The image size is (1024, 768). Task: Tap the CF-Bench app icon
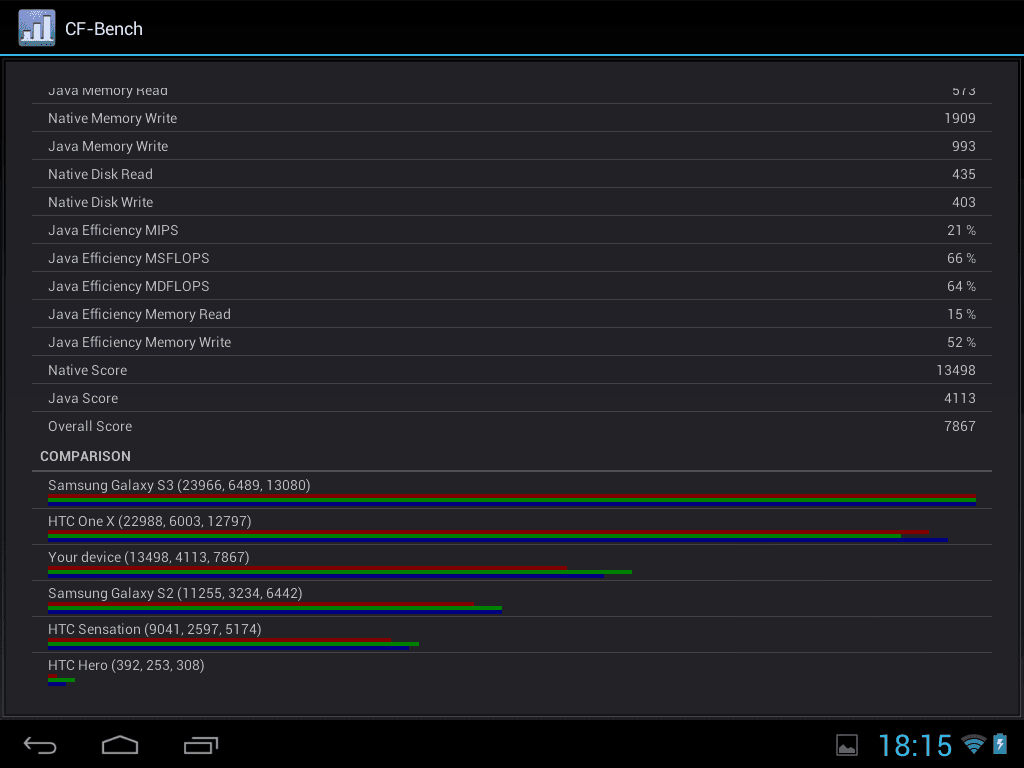pos(37,27)
